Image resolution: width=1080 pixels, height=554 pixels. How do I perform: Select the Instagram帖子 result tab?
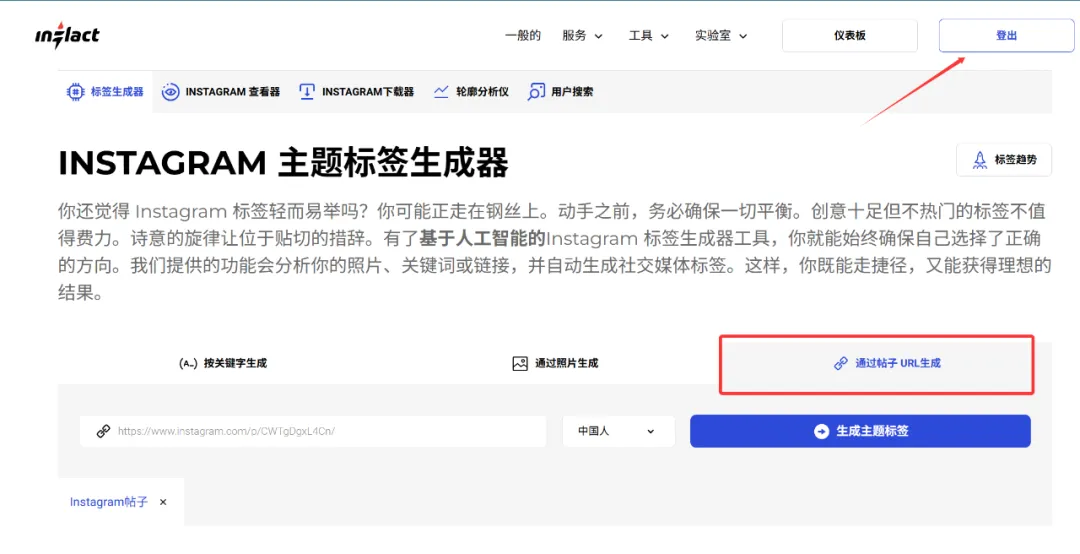pos(109,502)
